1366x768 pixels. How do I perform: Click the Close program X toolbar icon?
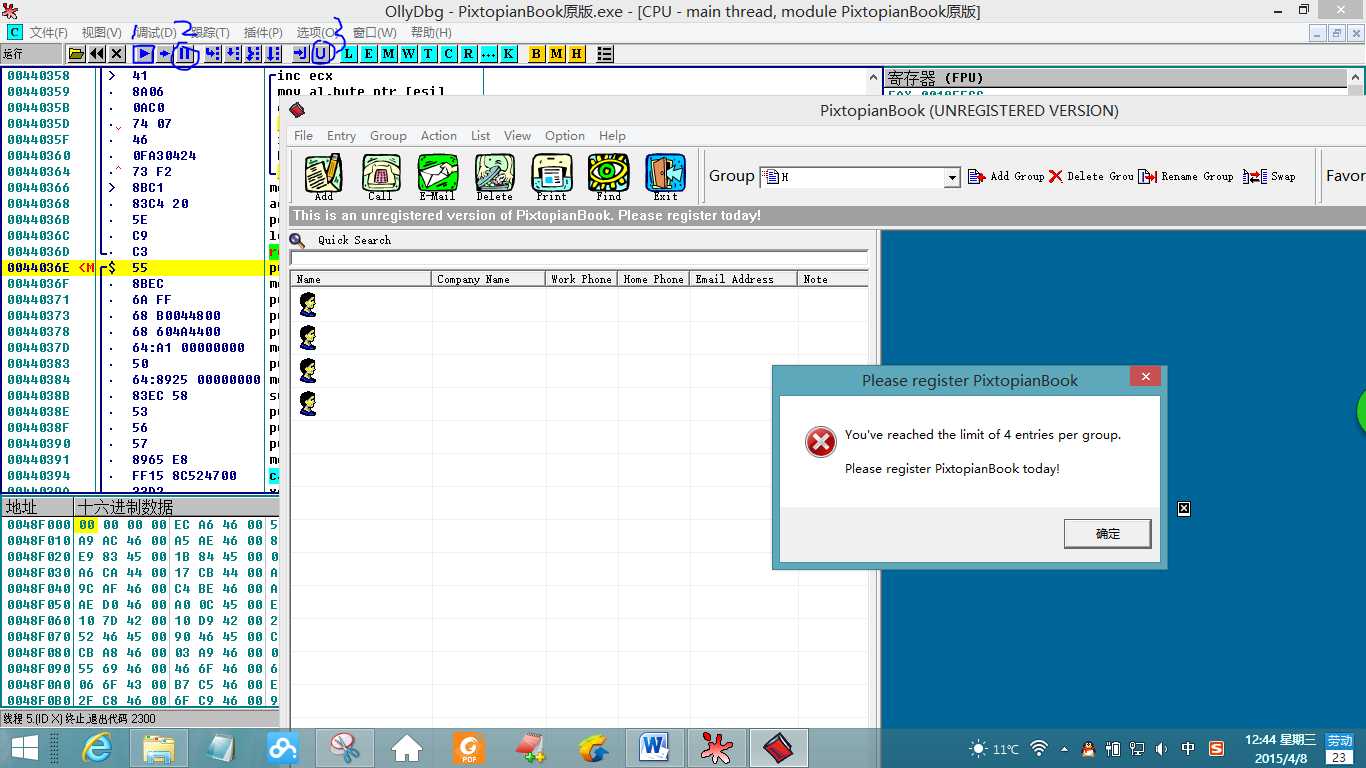[x=117, y=54]
